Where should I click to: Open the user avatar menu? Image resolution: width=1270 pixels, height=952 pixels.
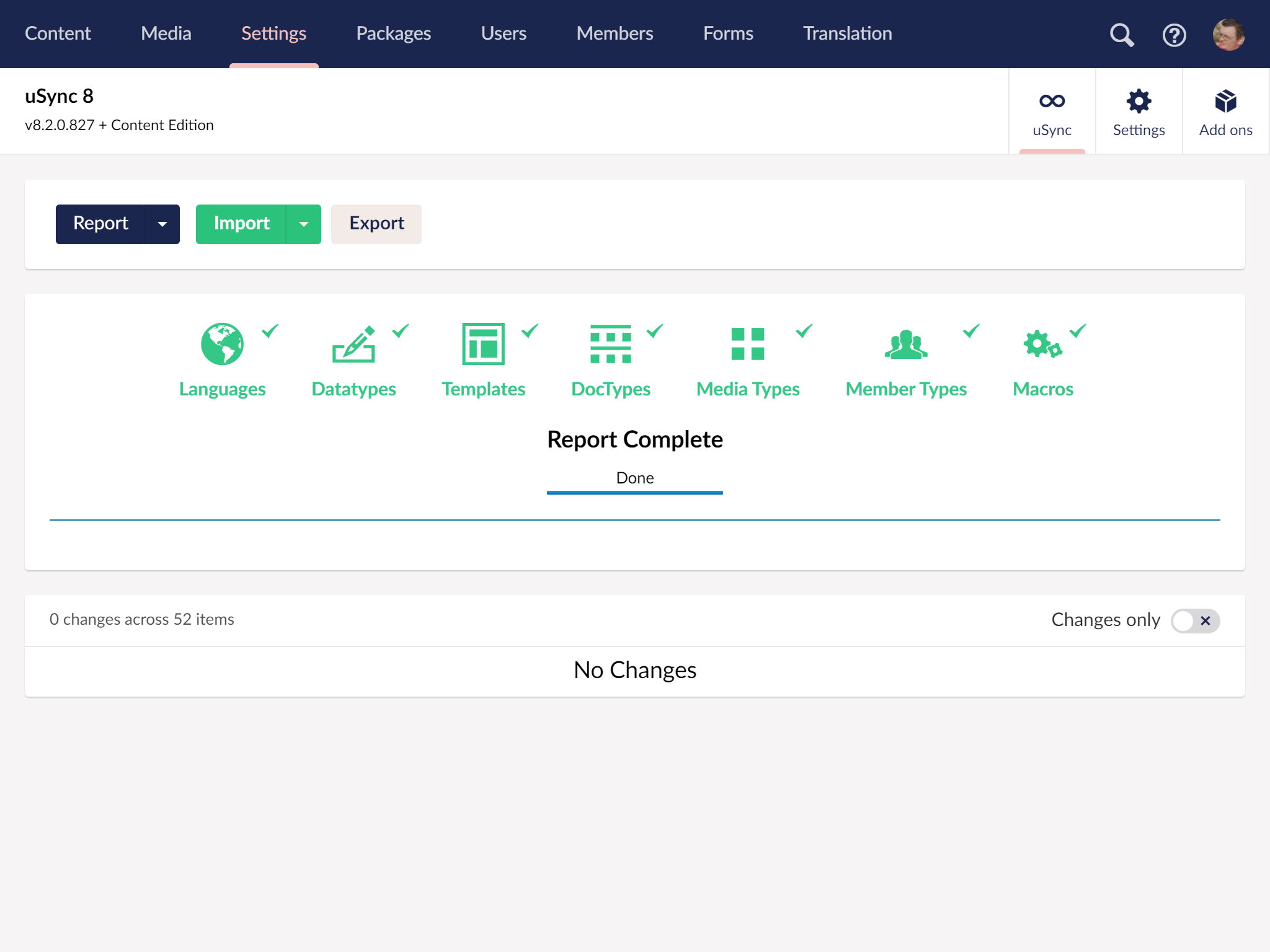(x=1228, y=35)
